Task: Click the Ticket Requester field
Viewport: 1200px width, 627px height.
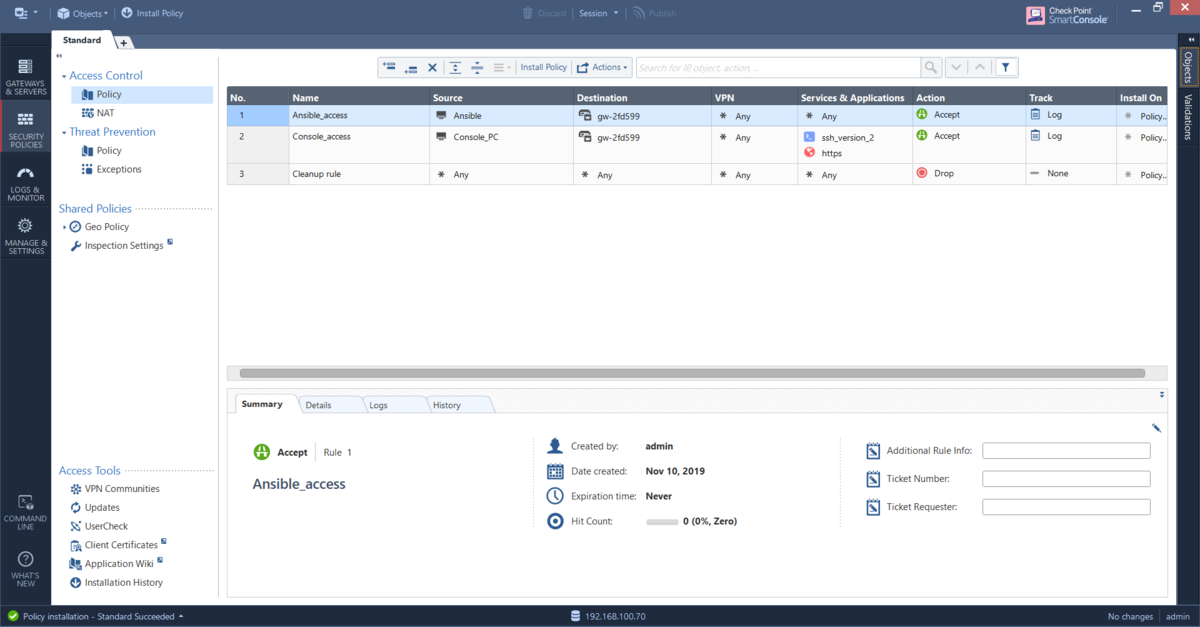Action: pos(1066,507)
